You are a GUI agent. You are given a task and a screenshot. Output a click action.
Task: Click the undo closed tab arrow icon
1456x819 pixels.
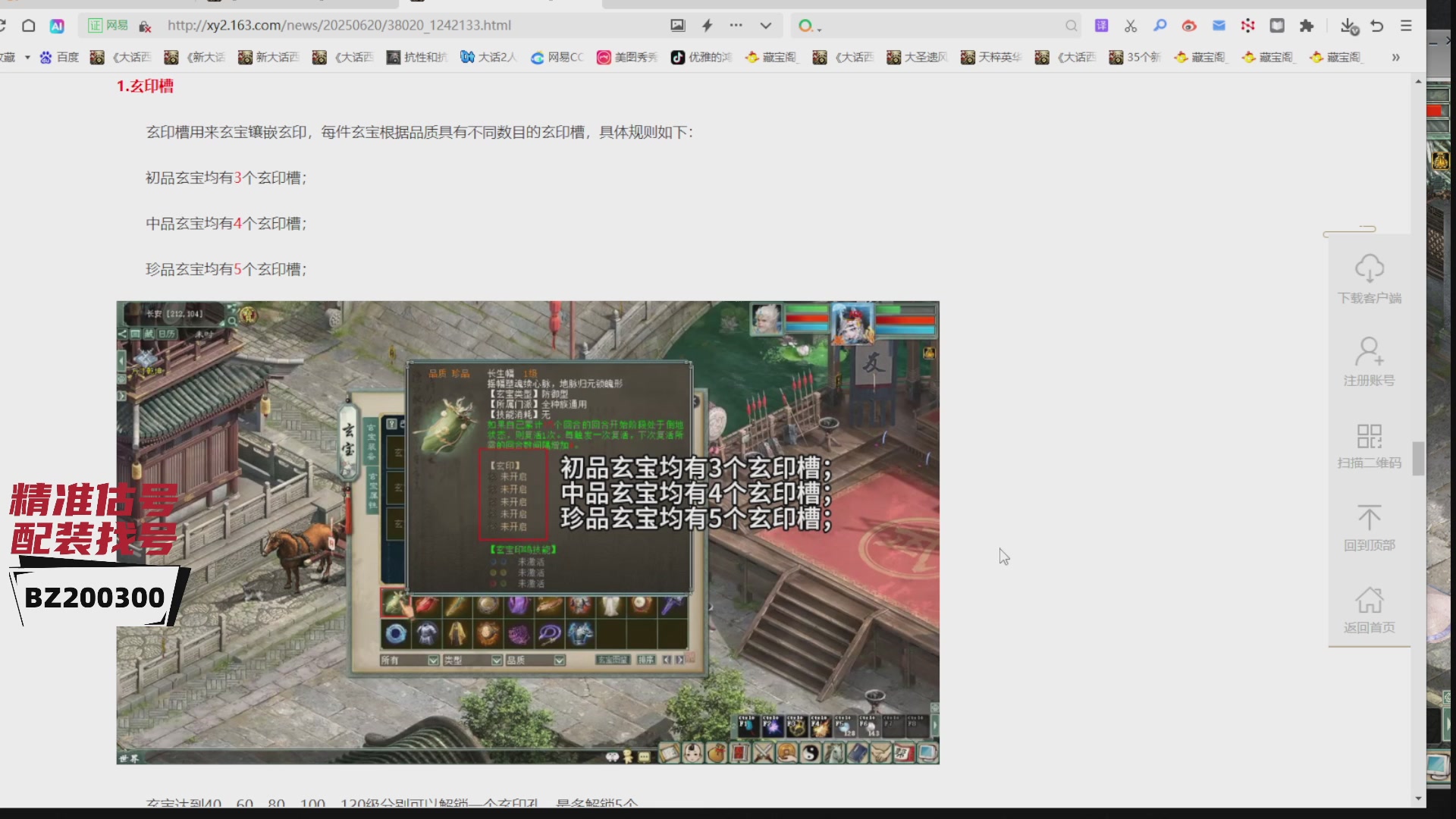pyautogui.click(x=1377, y=26)
